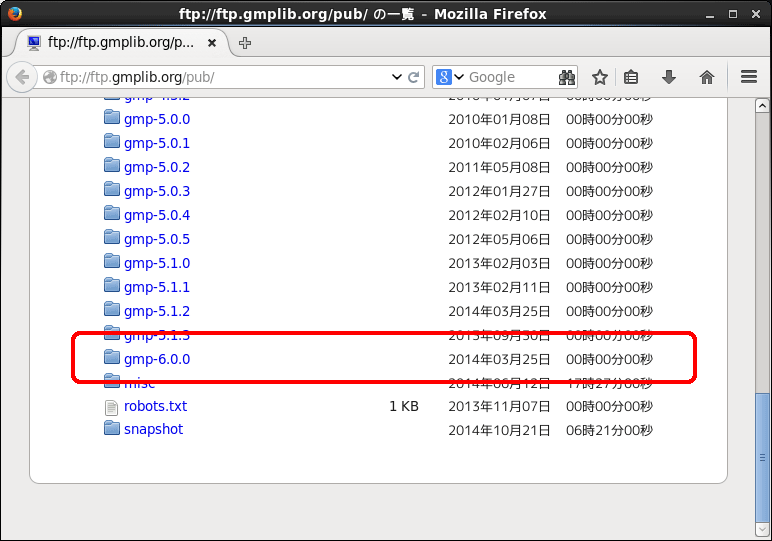Open the gmp-5.0.2 directory link
The image size is (772, 541).
(x=157, y=167)
